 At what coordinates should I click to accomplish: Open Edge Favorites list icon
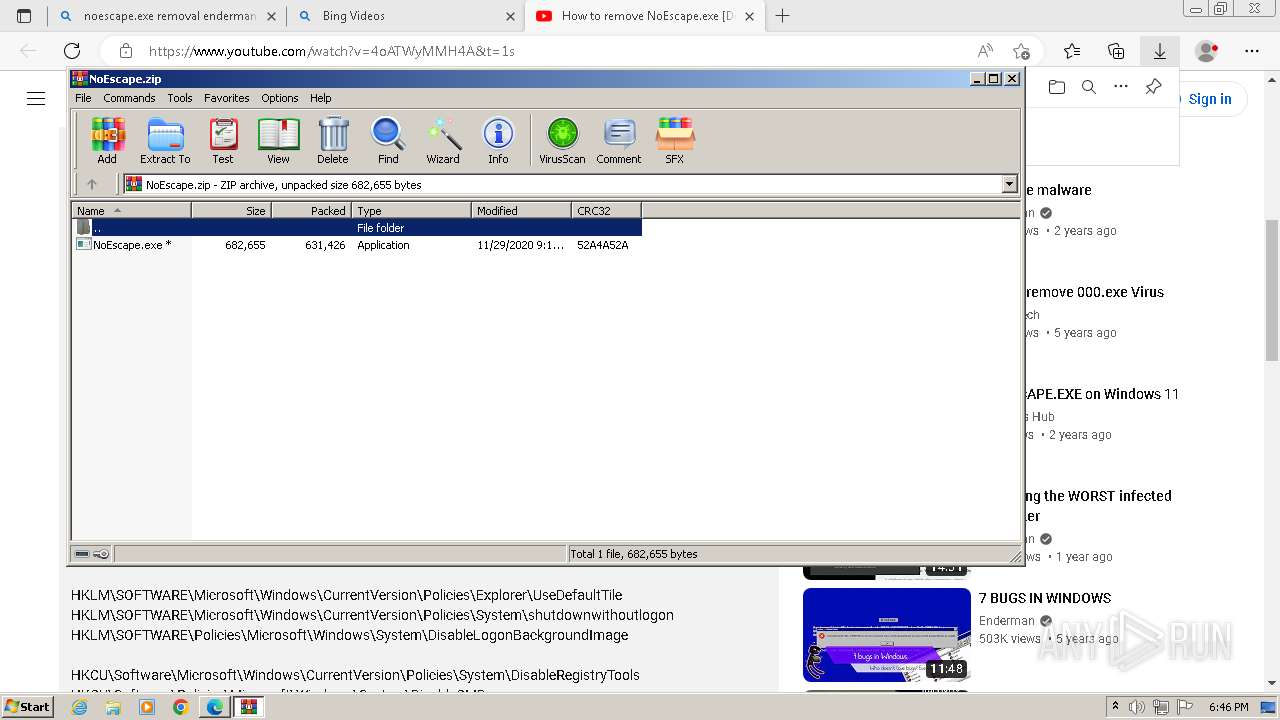[1072, 51]
